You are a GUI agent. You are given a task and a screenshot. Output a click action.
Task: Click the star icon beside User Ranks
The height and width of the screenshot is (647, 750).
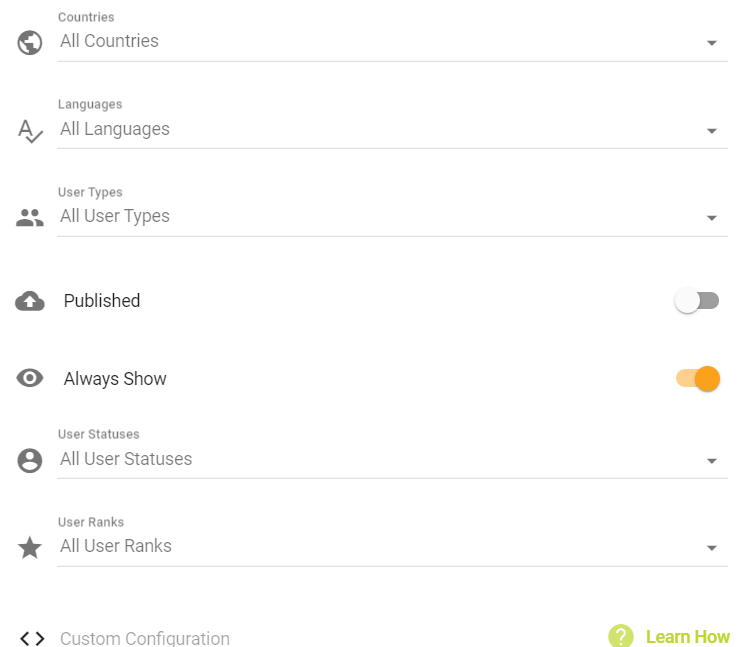(x=30, y=548)
